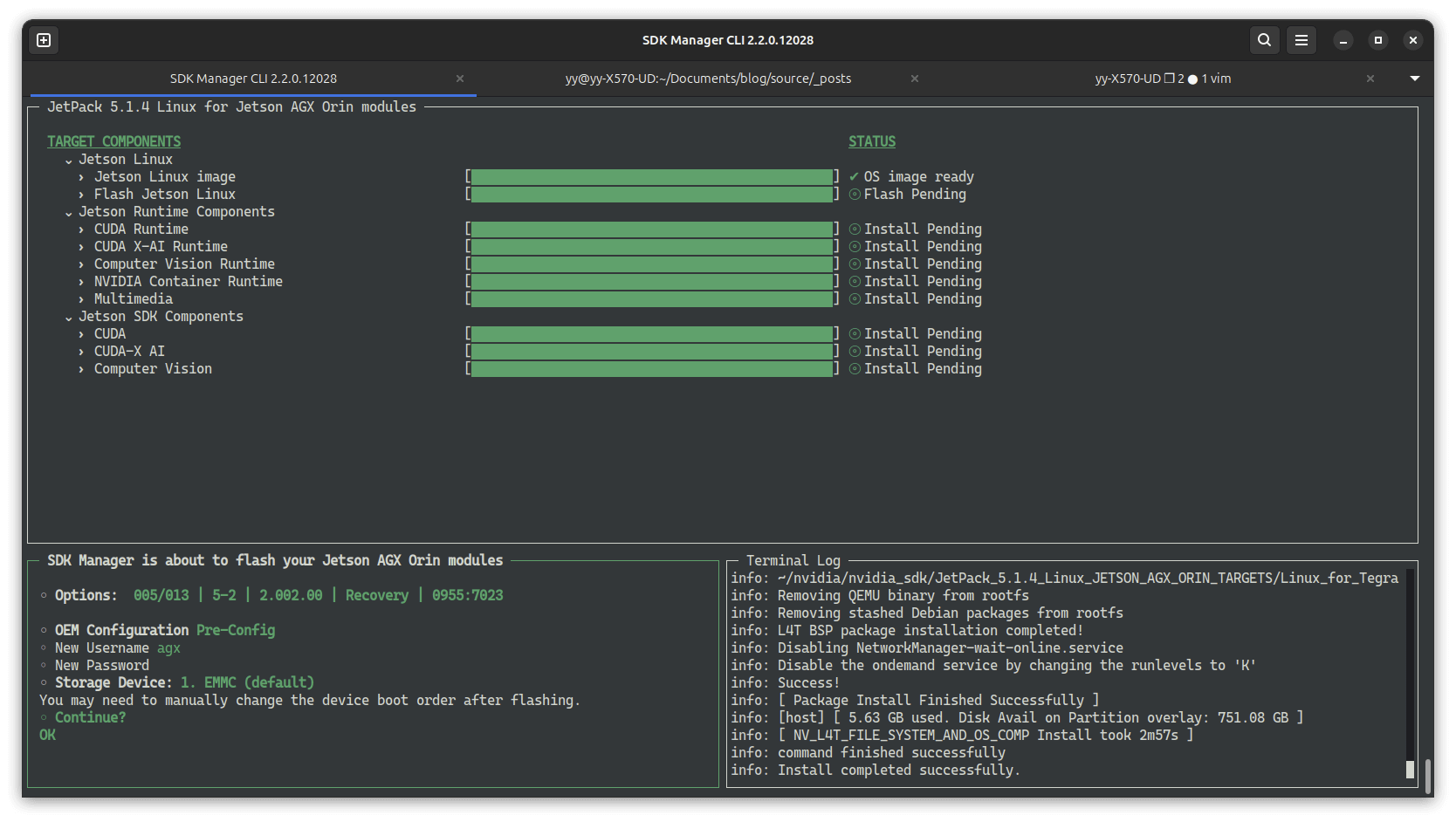Click the OS image ready checkmark
The height and width of the screenshot is (822, 1456).
click(x=854, y=176)
